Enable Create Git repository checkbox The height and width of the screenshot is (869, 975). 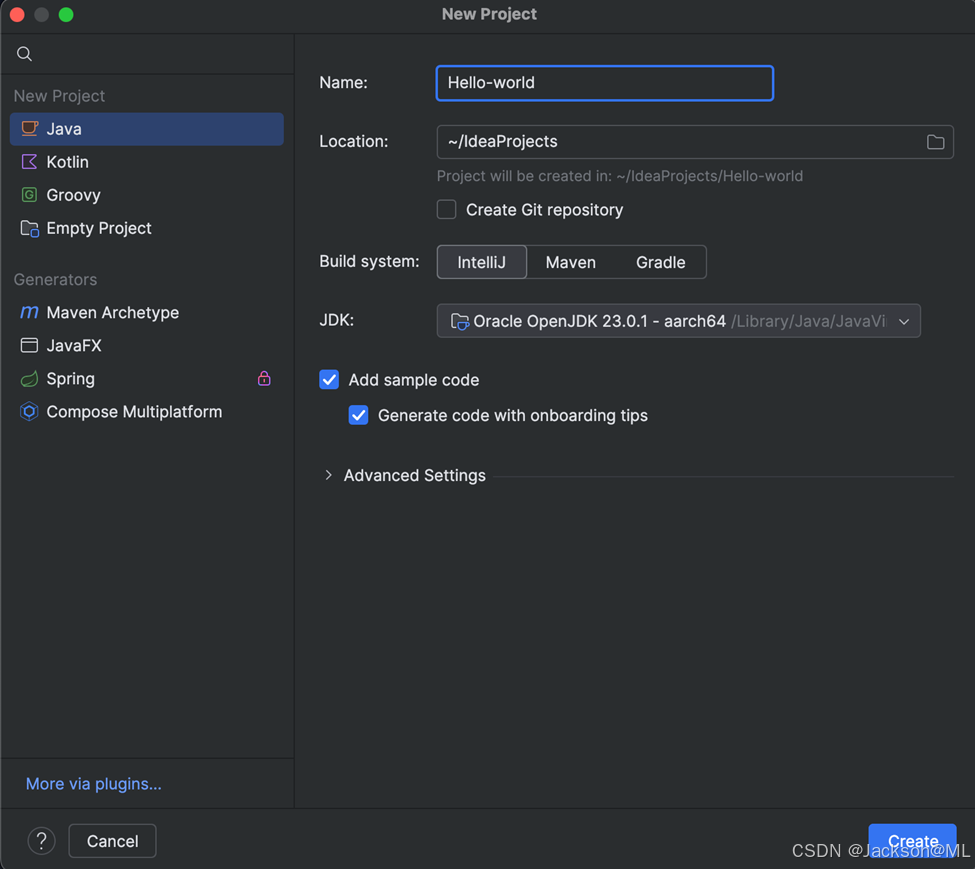tap(447, 210)
